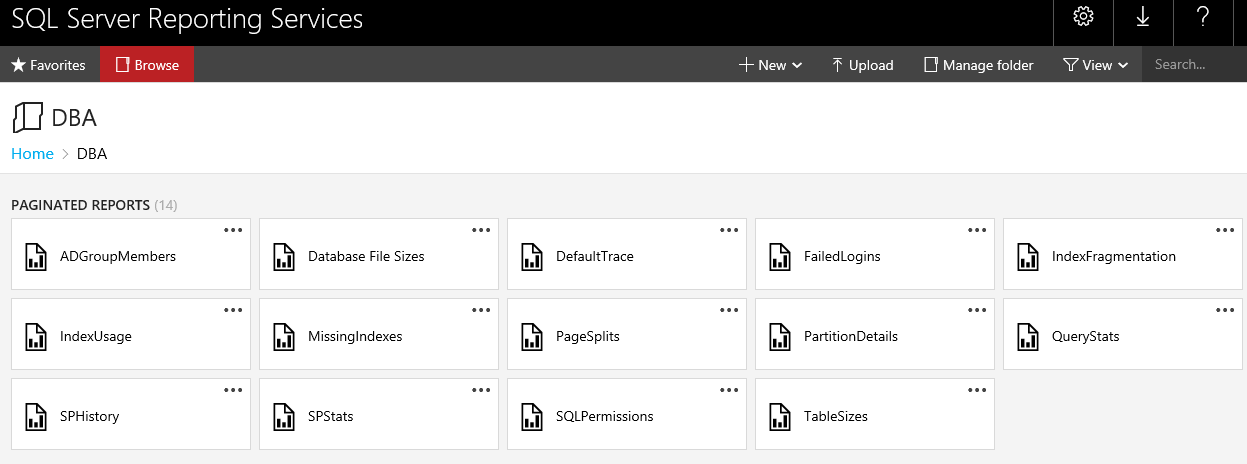
Task: Click the QueryStats report icon
Action: 1028,336
